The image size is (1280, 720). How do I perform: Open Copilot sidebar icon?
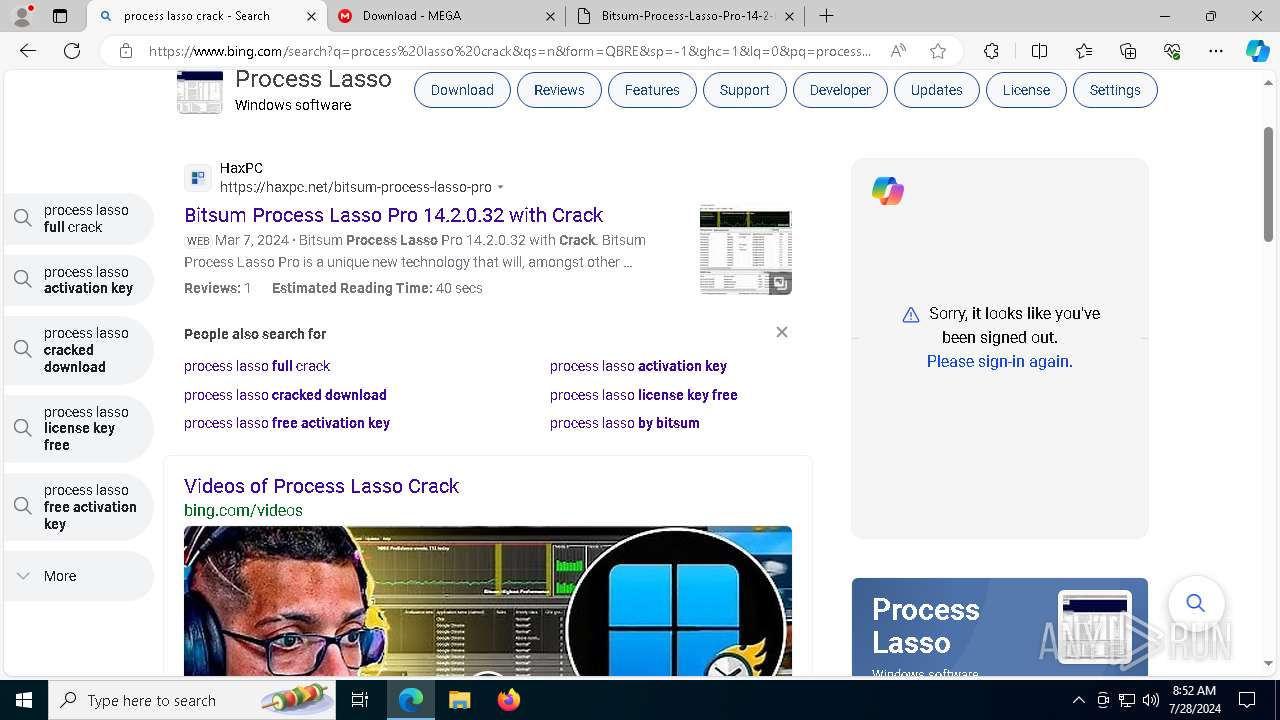[1257, 51]
